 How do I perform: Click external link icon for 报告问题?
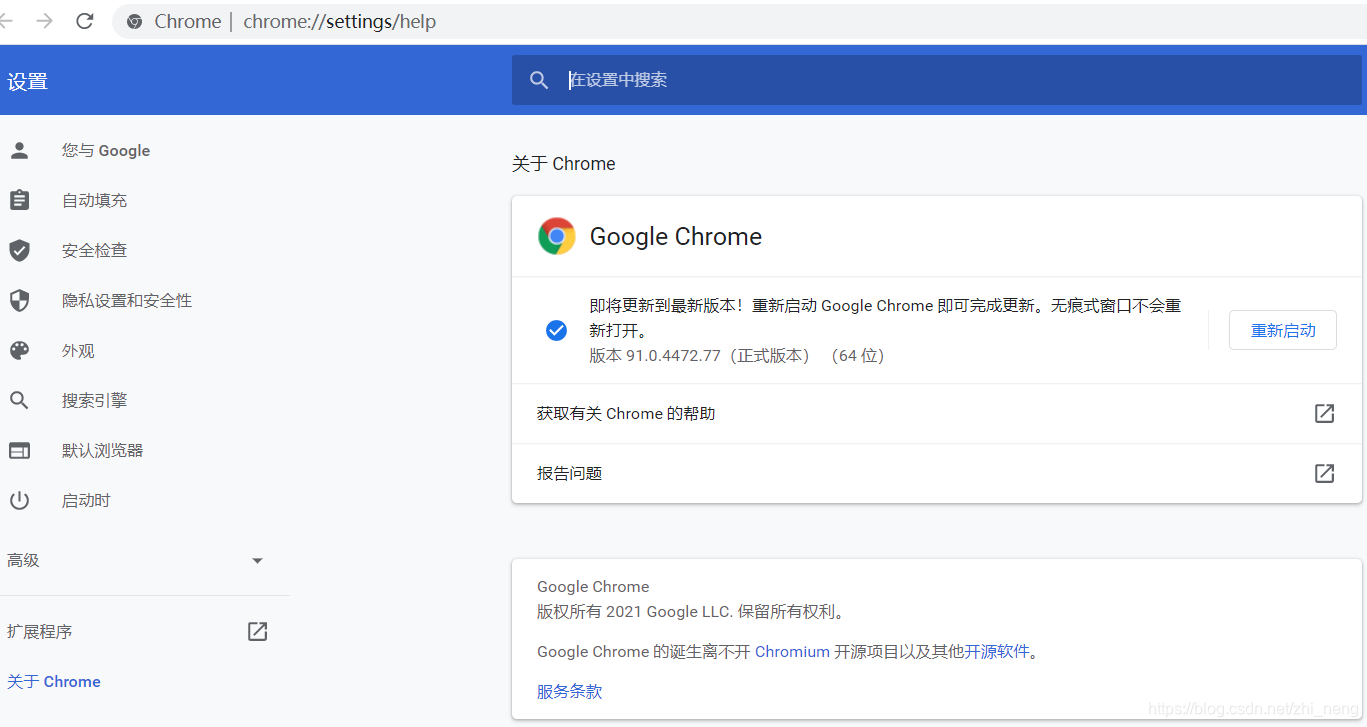(x=1325, y=474)
